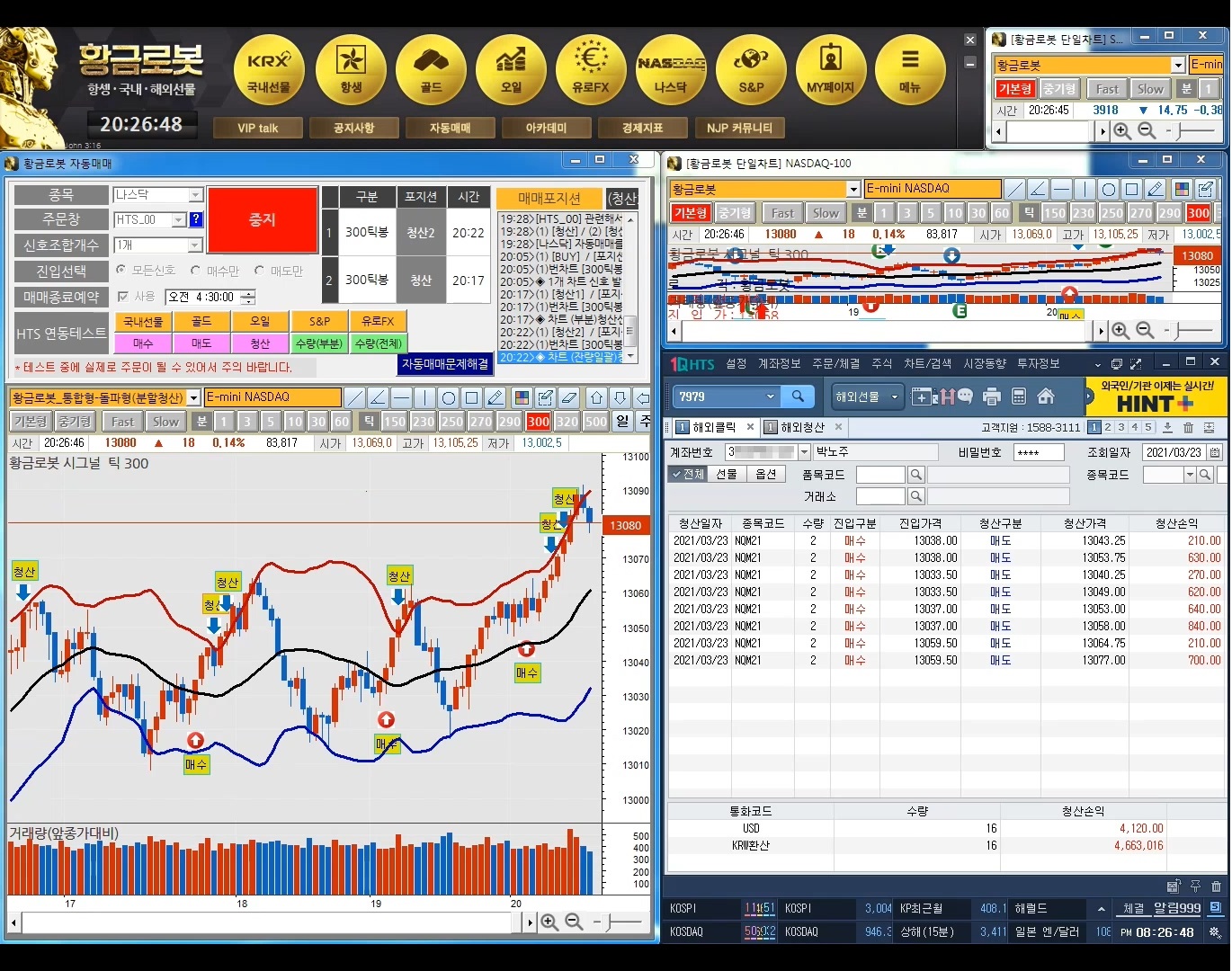The width and height of the screenshot is (1232, 971).
Task: Click the up arrow icon in main chart toolbar
Action: [x=596, y=397]
